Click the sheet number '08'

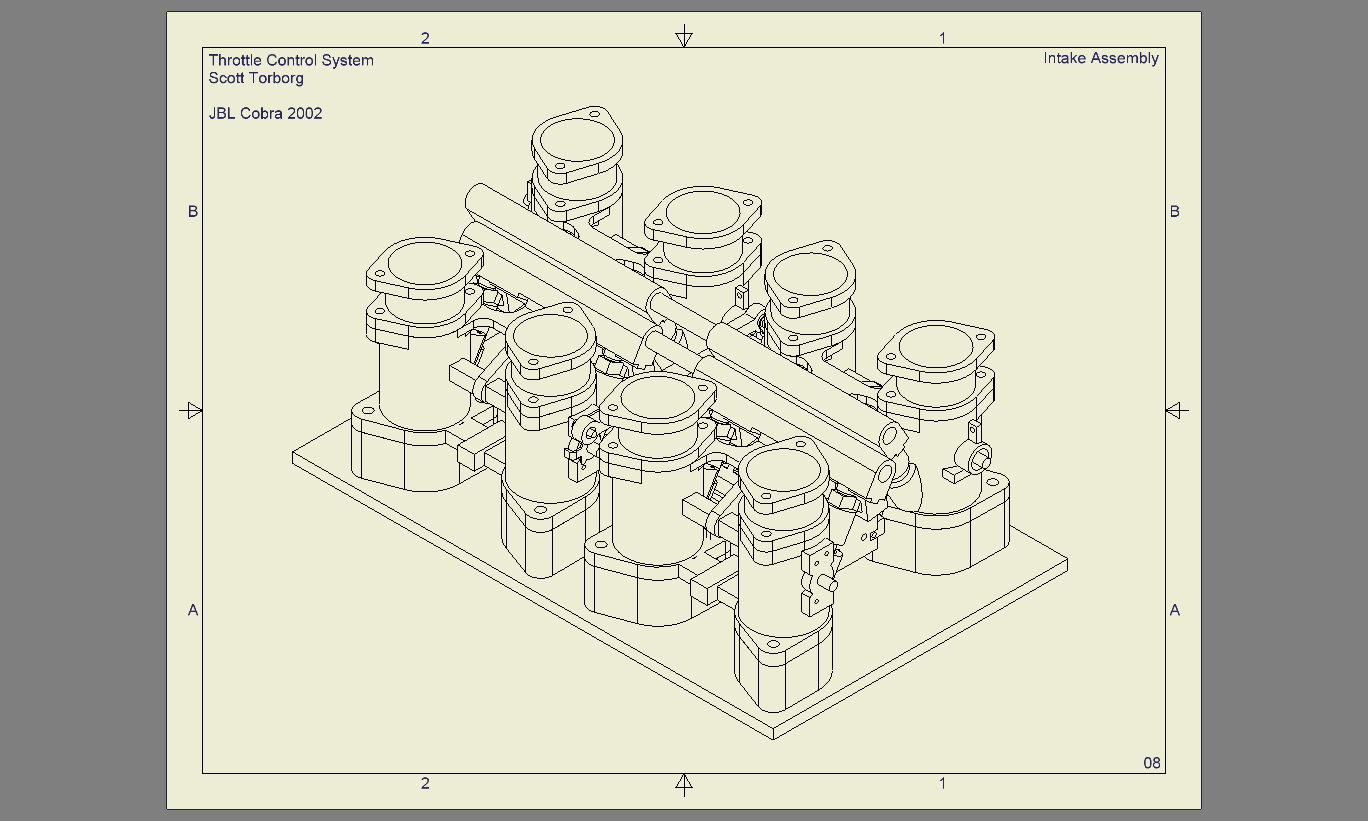(1152, 763)
